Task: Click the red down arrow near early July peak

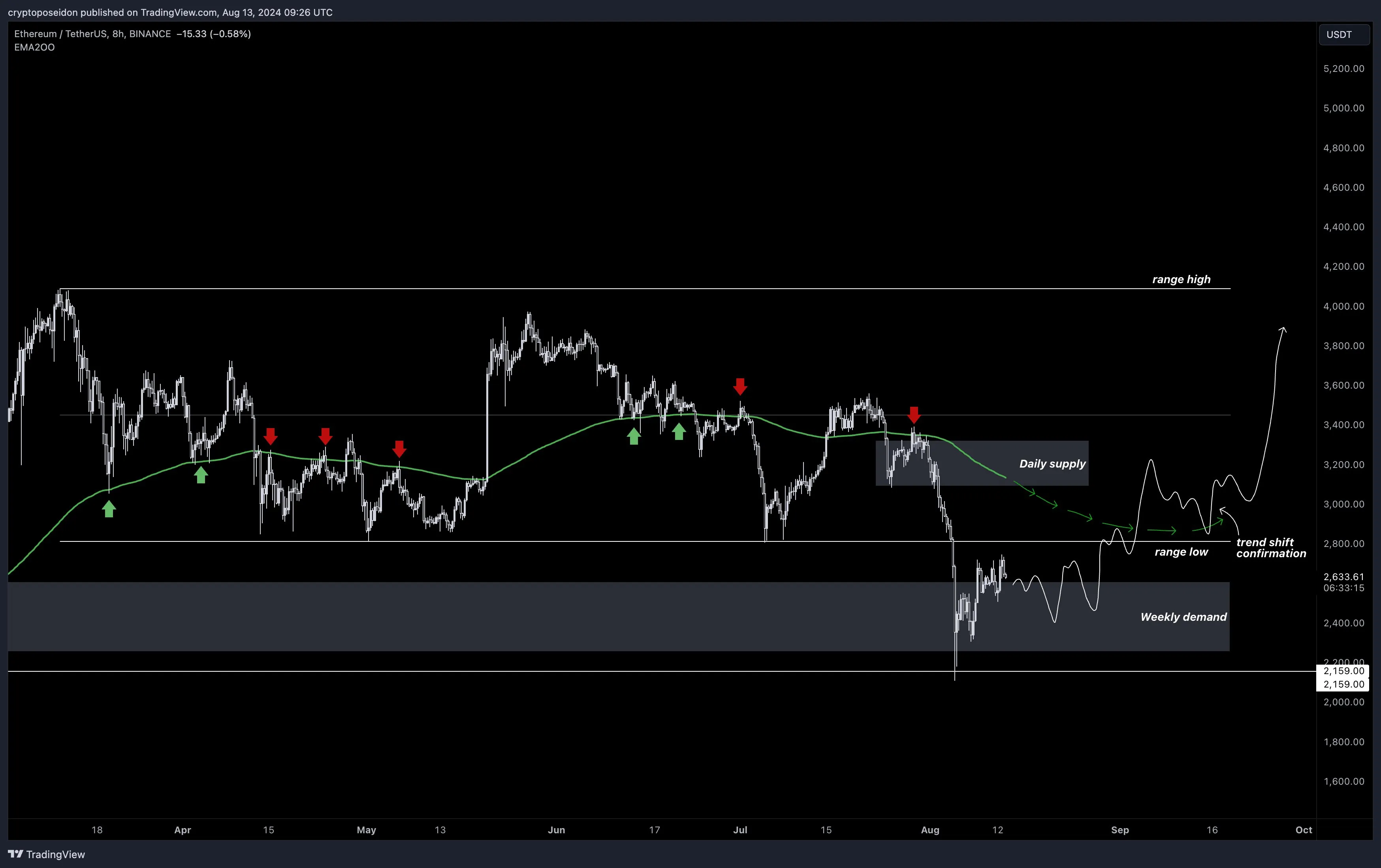Action: point(740,387)
